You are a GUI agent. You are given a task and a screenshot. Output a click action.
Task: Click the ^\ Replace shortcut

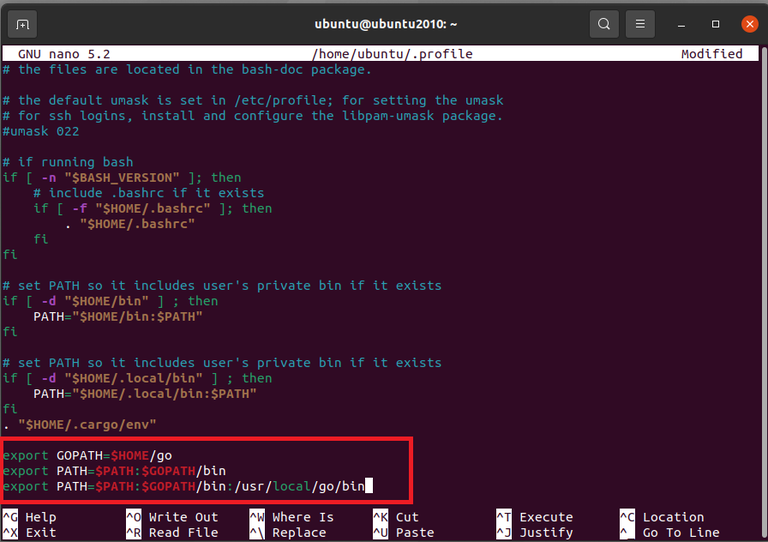(x=288, y=532)
